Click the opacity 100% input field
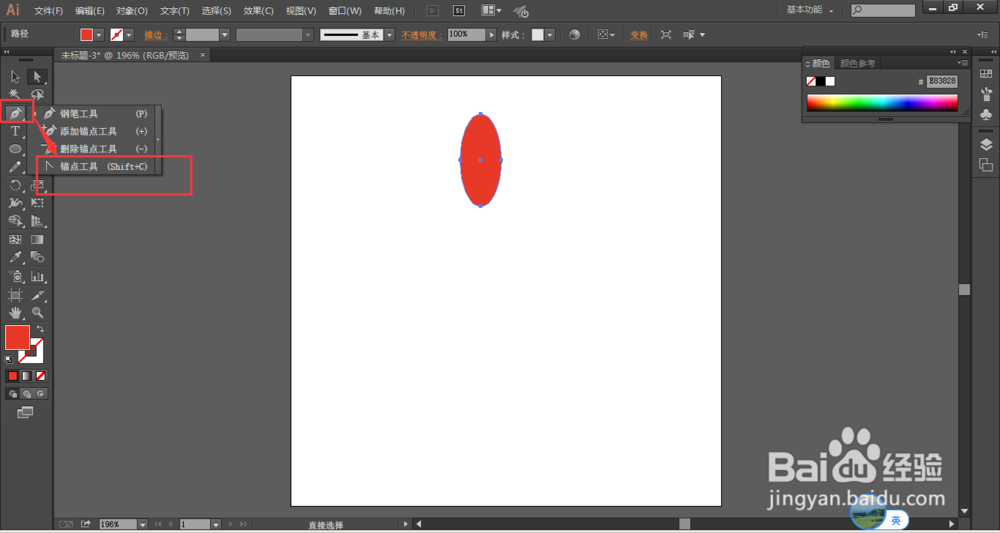The width and height of the screenshot is (1000, 533). click(x=466, y=35)
